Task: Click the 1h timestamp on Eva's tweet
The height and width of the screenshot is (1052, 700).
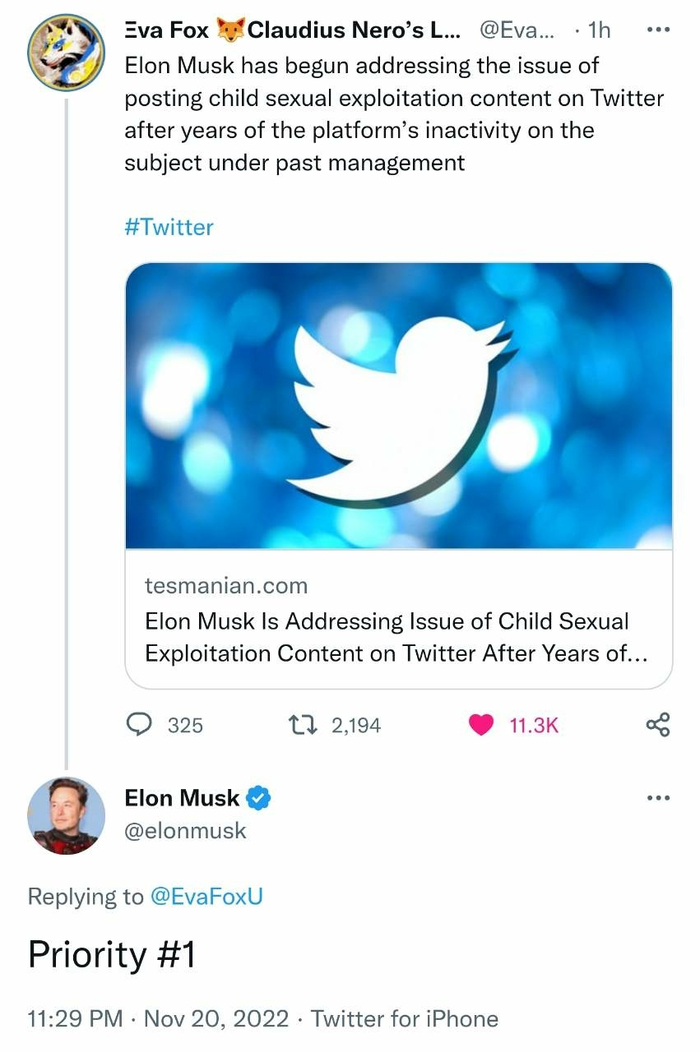Action: 599,30
